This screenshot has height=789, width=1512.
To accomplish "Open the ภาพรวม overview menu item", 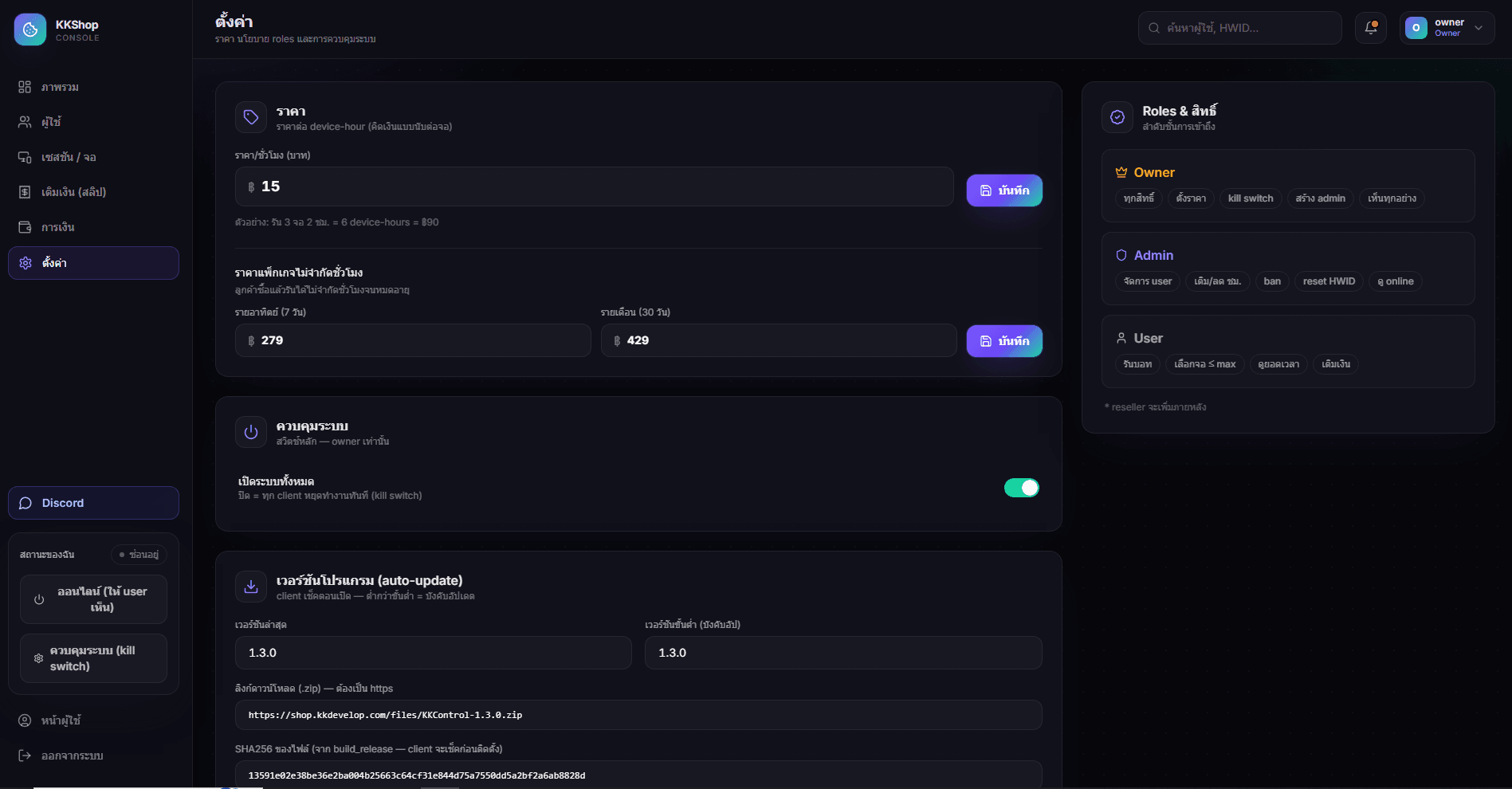I will (93, 87).
